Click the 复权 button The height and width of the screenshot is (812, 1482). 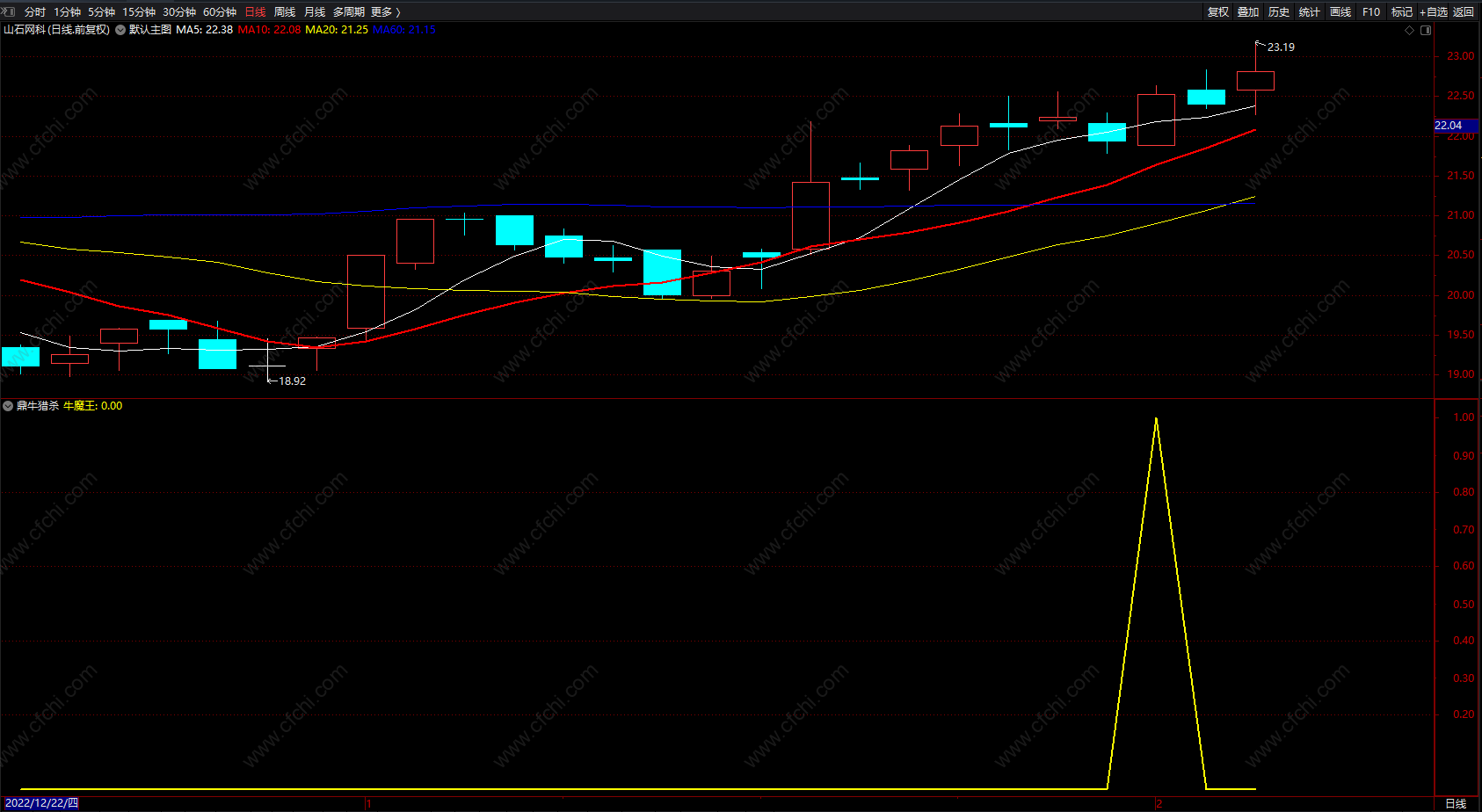click(x=1218, y=12)
